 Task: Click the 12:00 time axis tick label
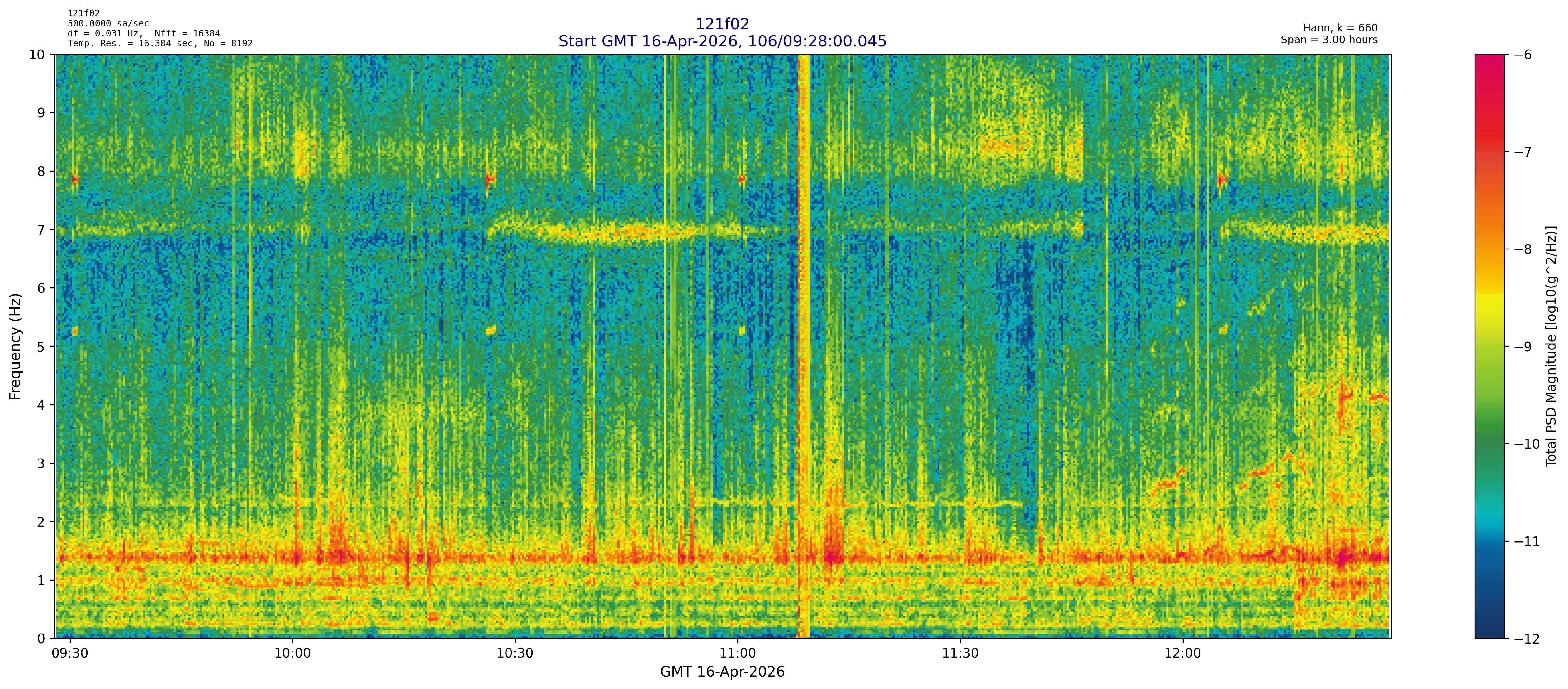click(x=1183, y=654)
